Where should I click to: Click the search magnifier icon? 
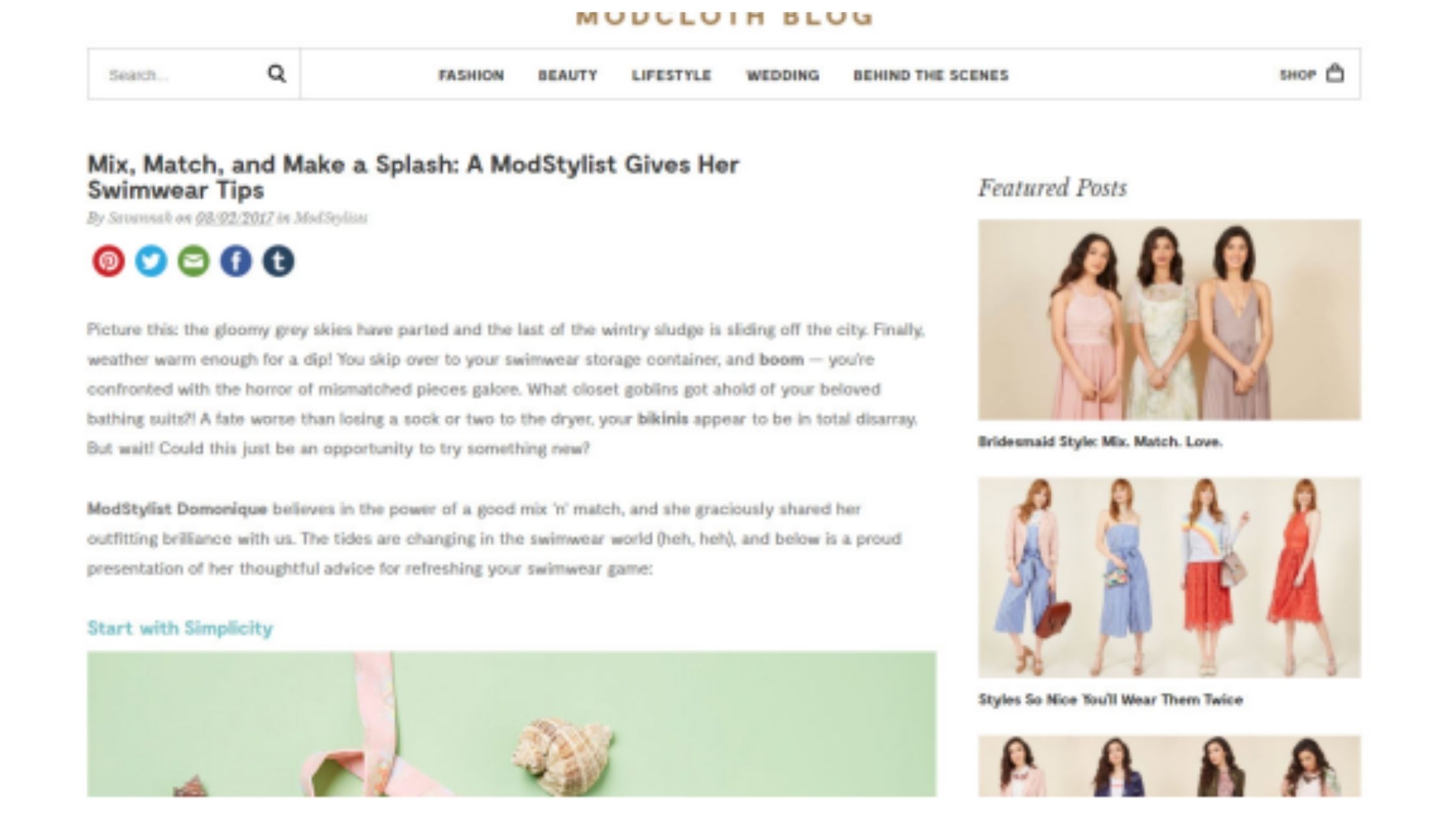click(x=277, y=73)
